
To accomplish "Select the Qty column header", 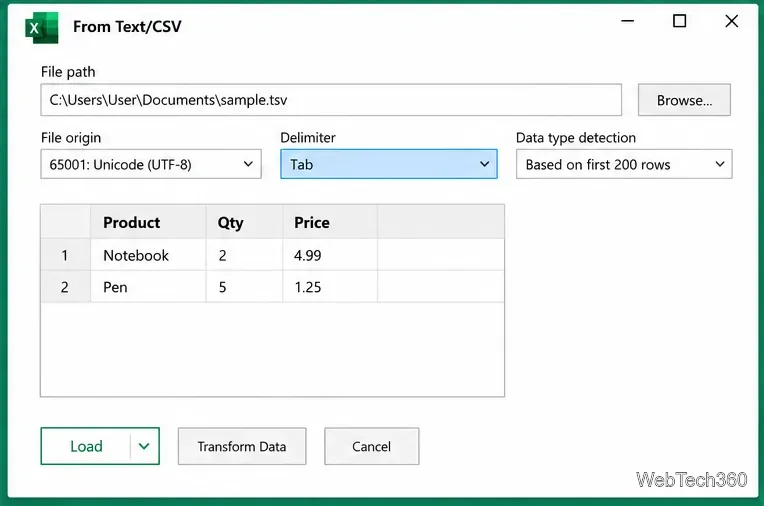I will tap(244, 222).
